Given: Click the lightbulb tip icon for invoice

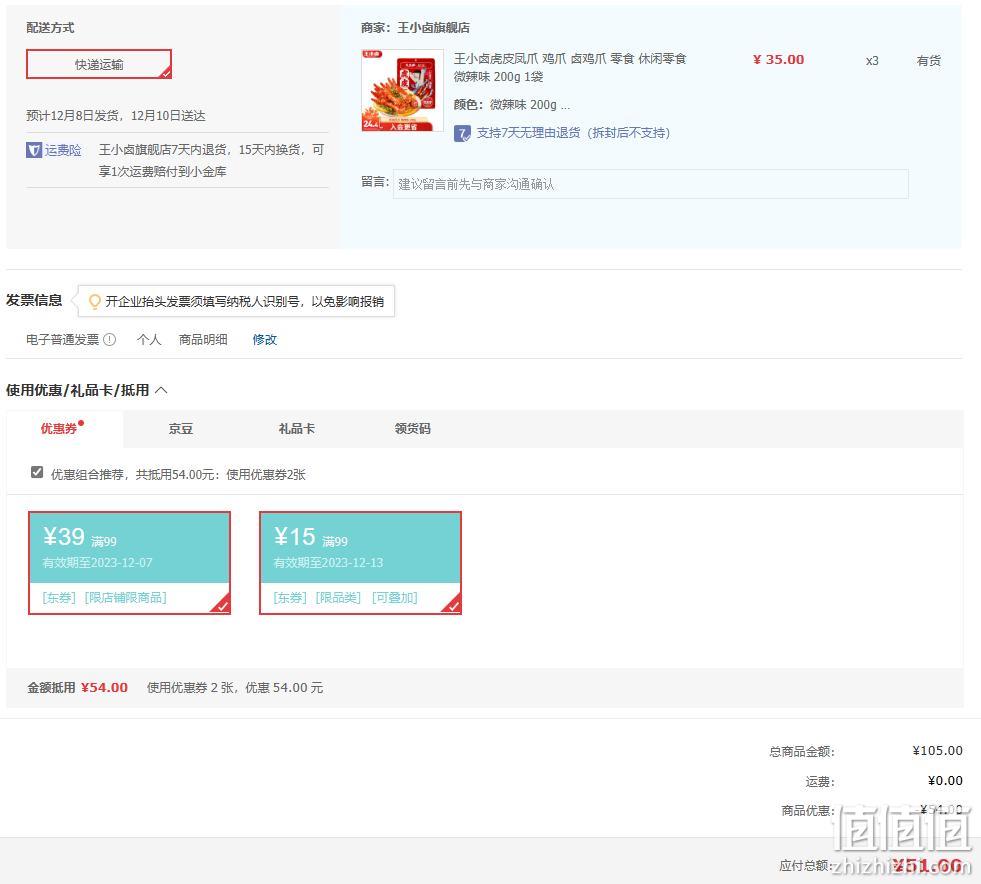Looking at the screenshot, I should [94, 302].
